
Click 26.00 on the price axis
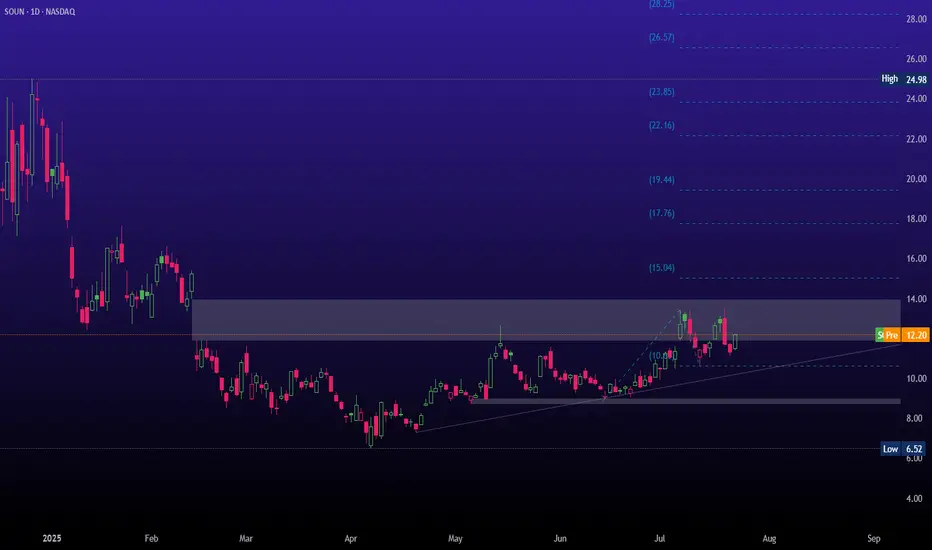(x=916, y=59)
